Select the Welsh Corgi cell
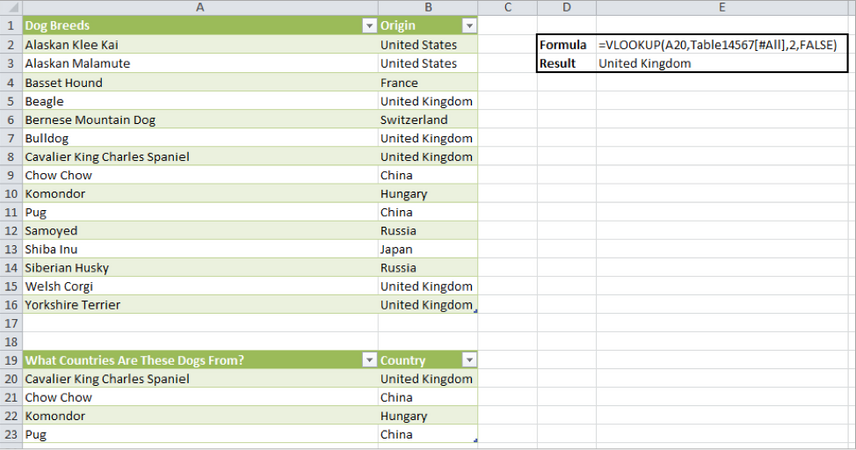The height and width of the screenshot is (450, 856). (200, 287)
